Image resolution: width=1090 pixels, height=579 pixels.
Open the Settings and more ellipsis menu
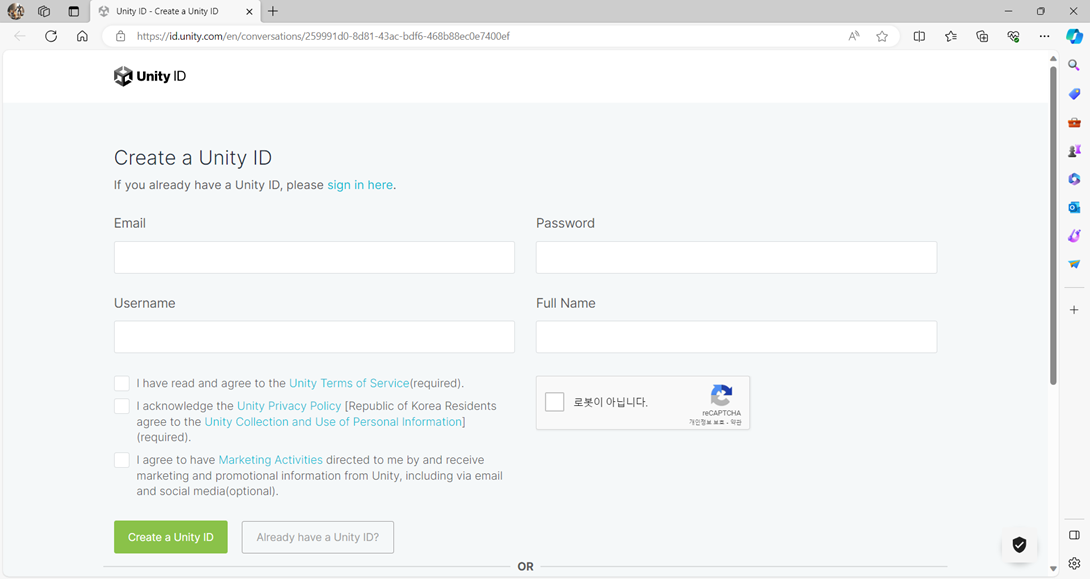point(1044,36)
